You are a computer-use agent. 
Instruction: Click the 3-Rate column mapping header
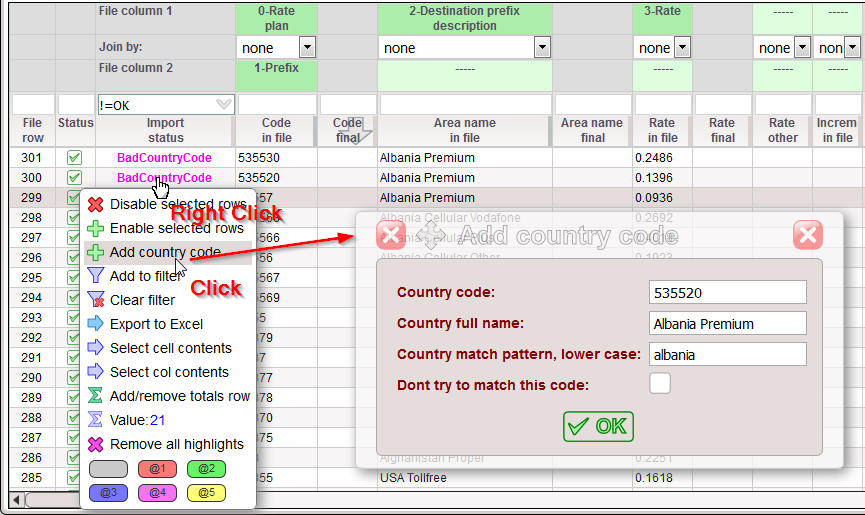[x=662, y=18]
